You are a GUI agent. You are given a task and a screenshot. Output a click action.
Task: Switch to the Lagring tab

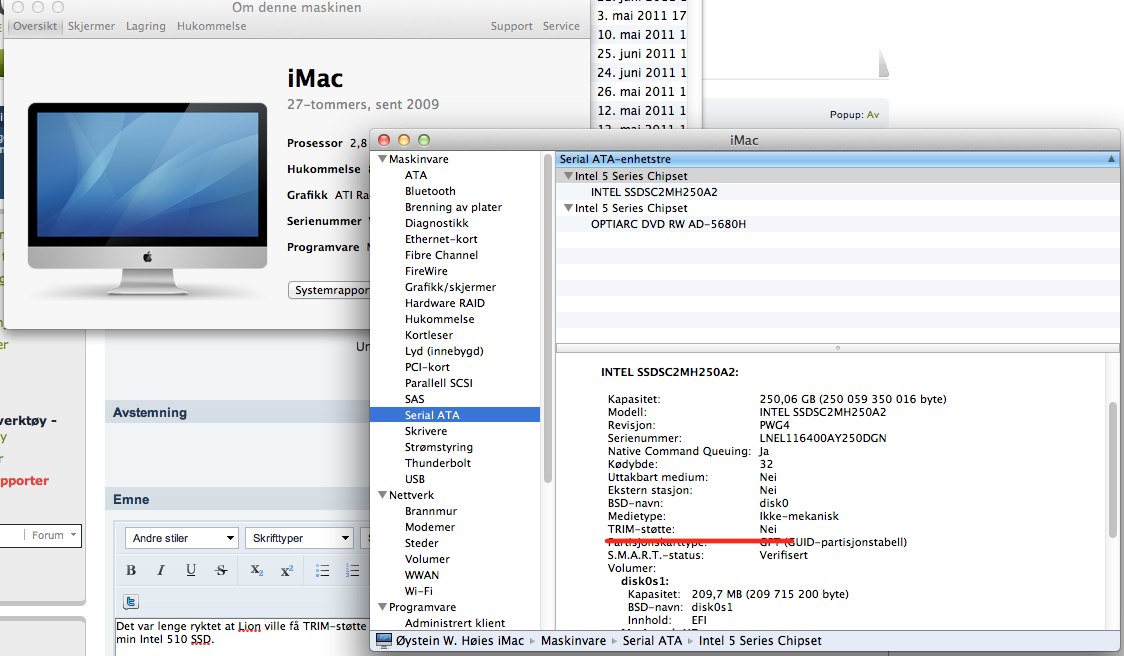coord(146,26)
